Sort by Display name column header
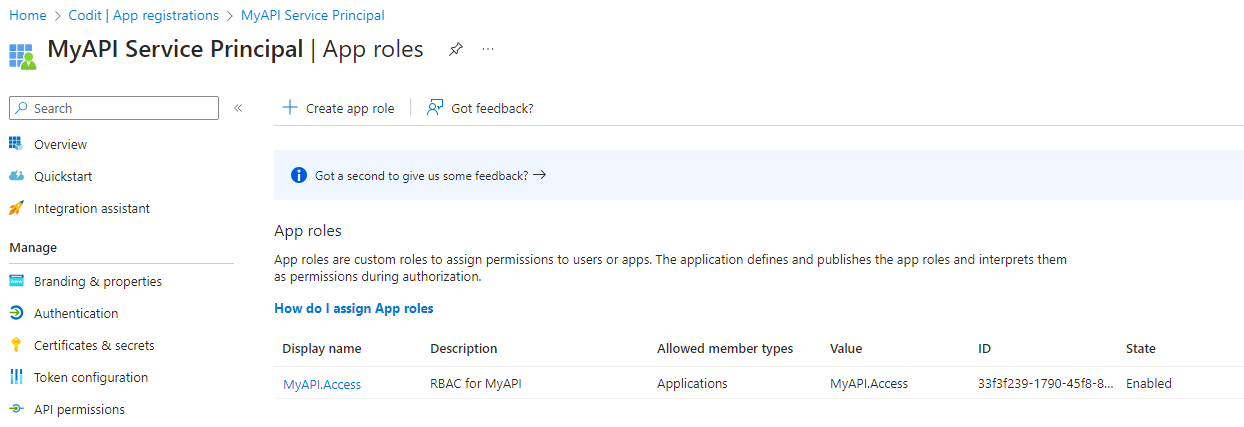Viewport: 1244px width, 427px height. (322, 348)
